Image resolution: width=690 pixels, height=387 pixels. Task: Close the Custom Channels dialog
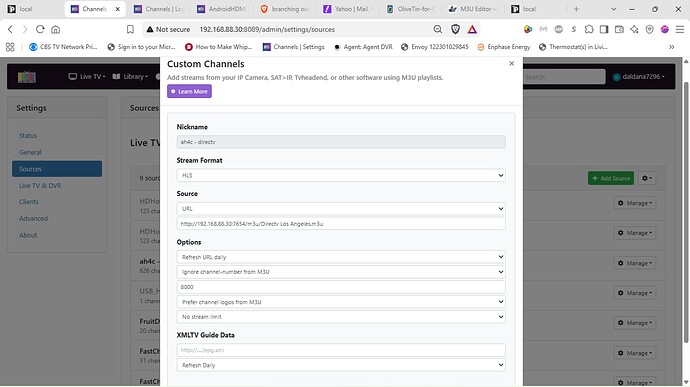(511, 63)
